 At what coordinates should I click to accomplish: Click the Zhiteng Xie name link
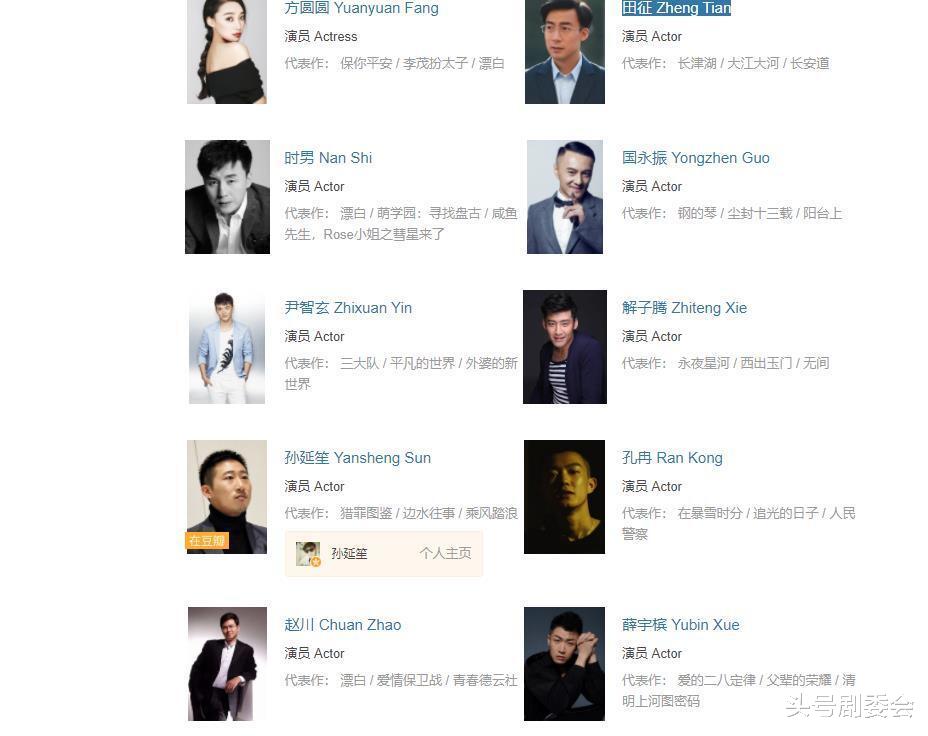684,308
